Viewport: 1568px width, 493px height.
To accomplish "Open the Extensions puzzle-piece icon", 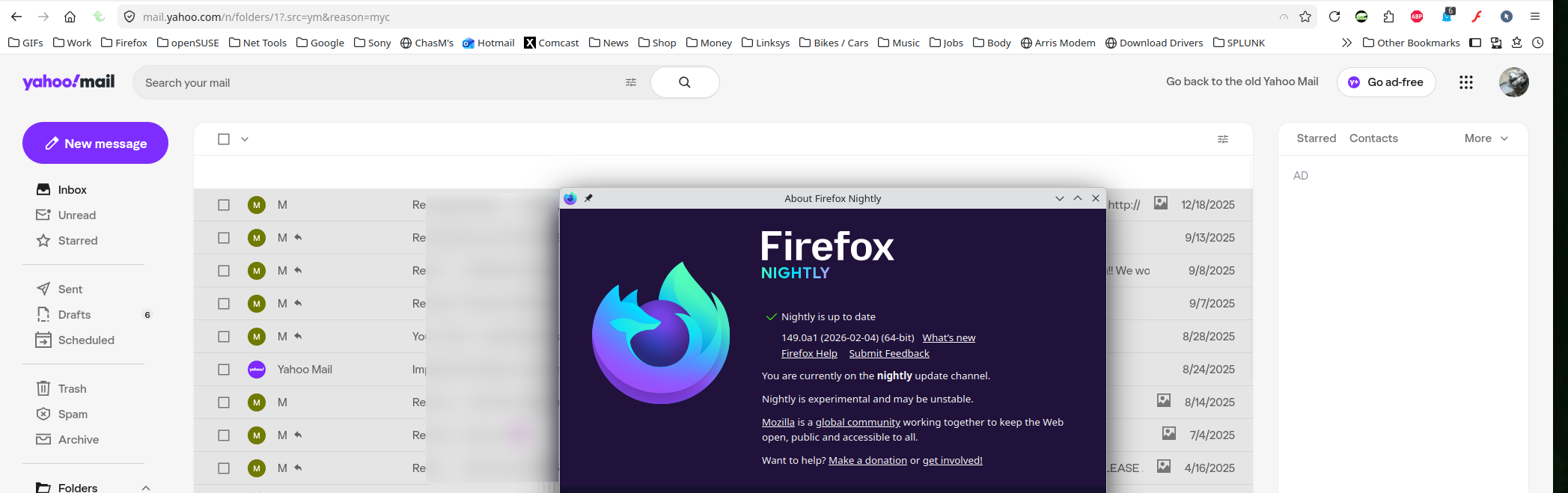I will click(1389, 16).
